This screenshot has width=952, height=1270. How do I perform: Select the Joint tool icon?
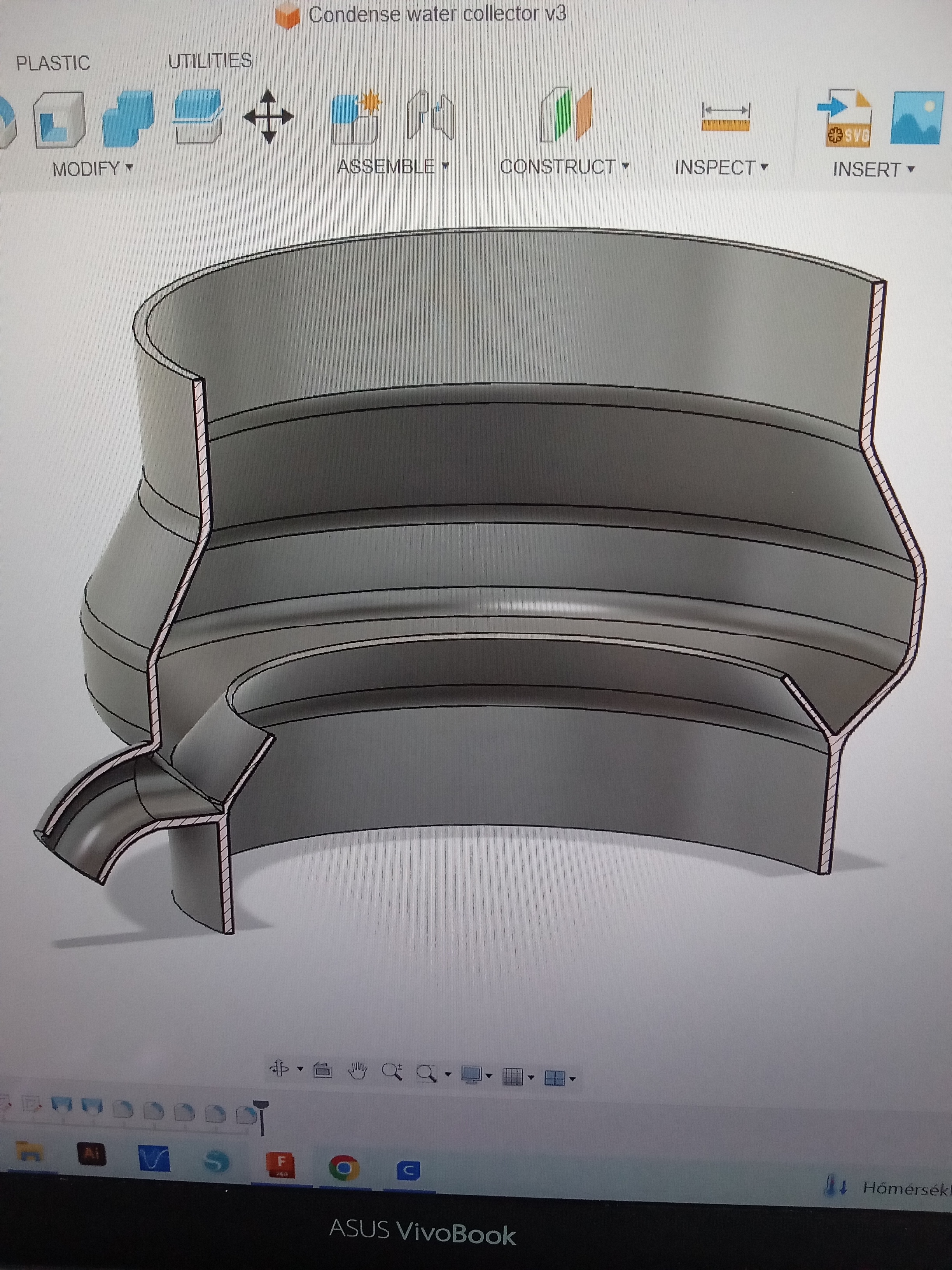point(430,117)
